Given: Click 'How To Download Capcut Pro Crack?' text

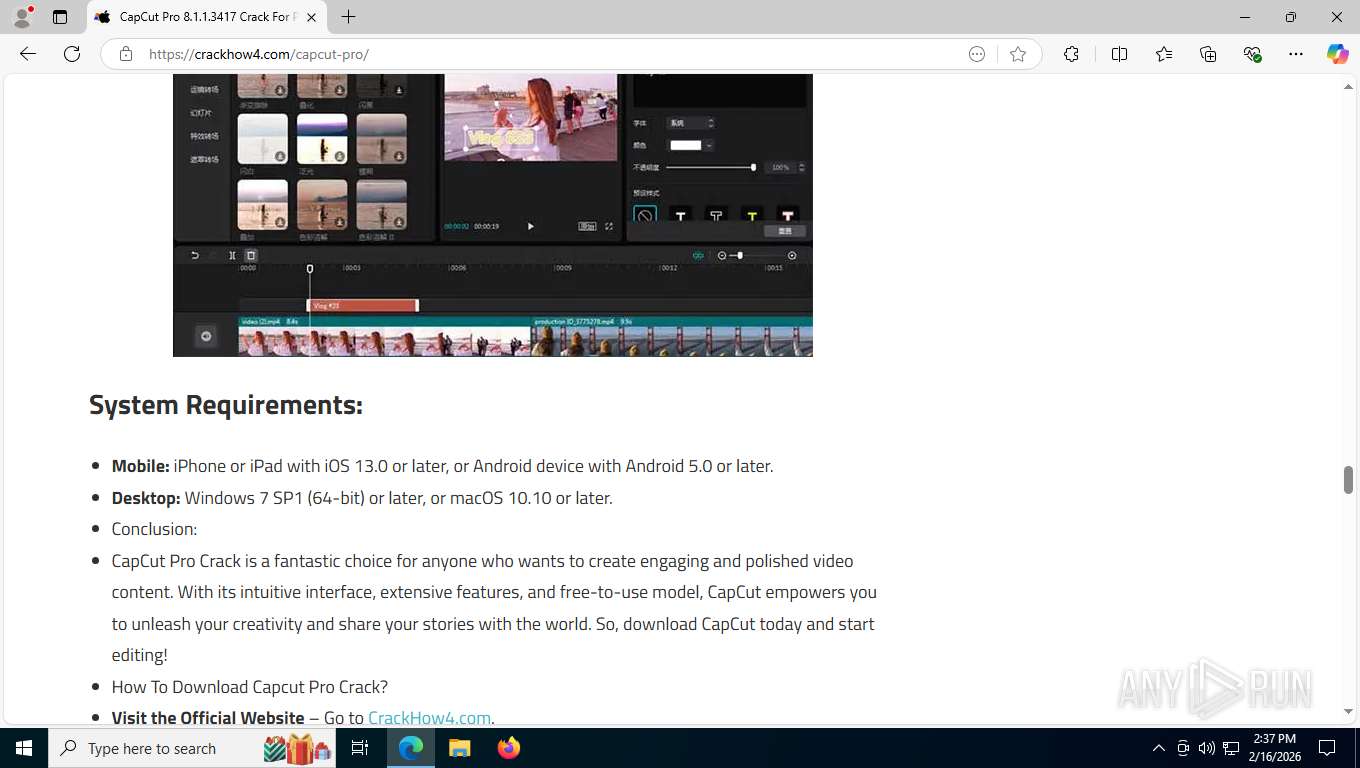Looking at the screenshot, I should click(250, 687).
